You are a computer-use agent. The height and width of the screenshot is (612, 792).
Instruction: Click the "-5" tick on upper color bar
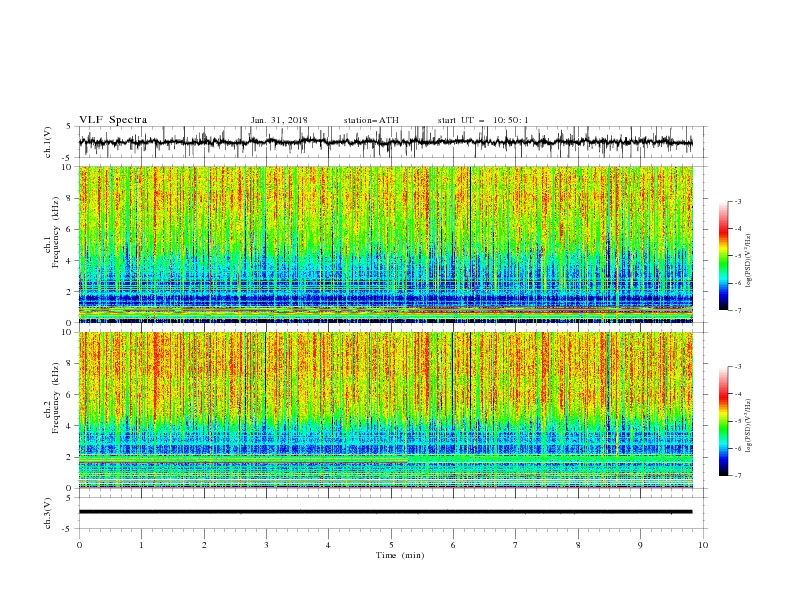[737, 256]
